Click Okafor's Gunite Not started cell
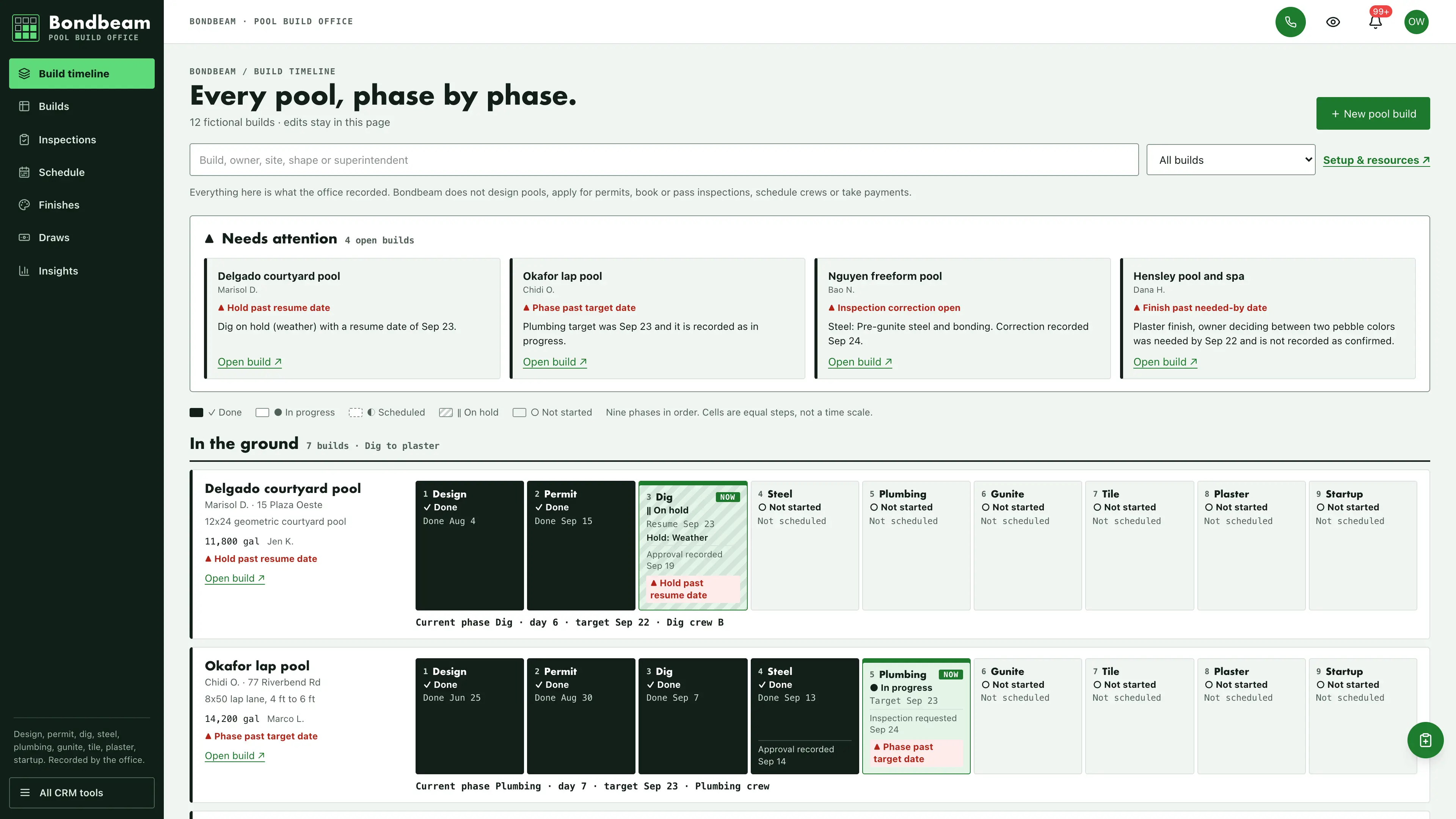Image resolution: width=1456 pixels, height=819 pixels. (1028, 716)
